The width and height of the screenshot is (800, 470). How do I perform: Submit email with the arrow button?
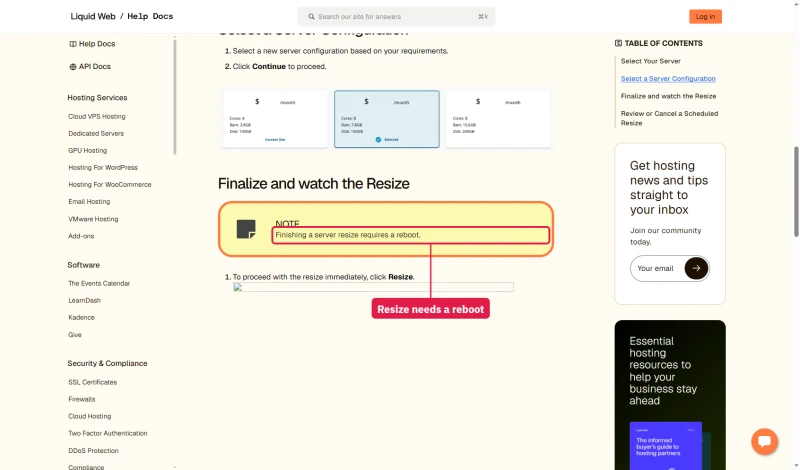(x=696, y=268)
